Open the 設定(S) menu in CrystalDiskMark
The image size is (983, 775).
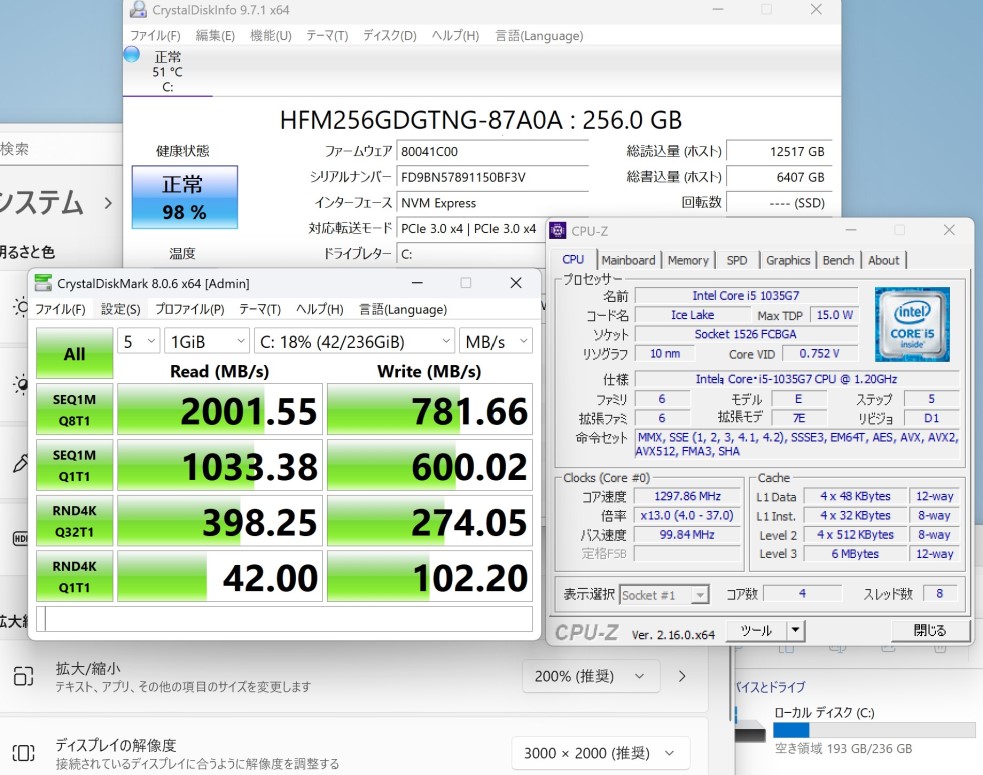(x=121, y=309)
